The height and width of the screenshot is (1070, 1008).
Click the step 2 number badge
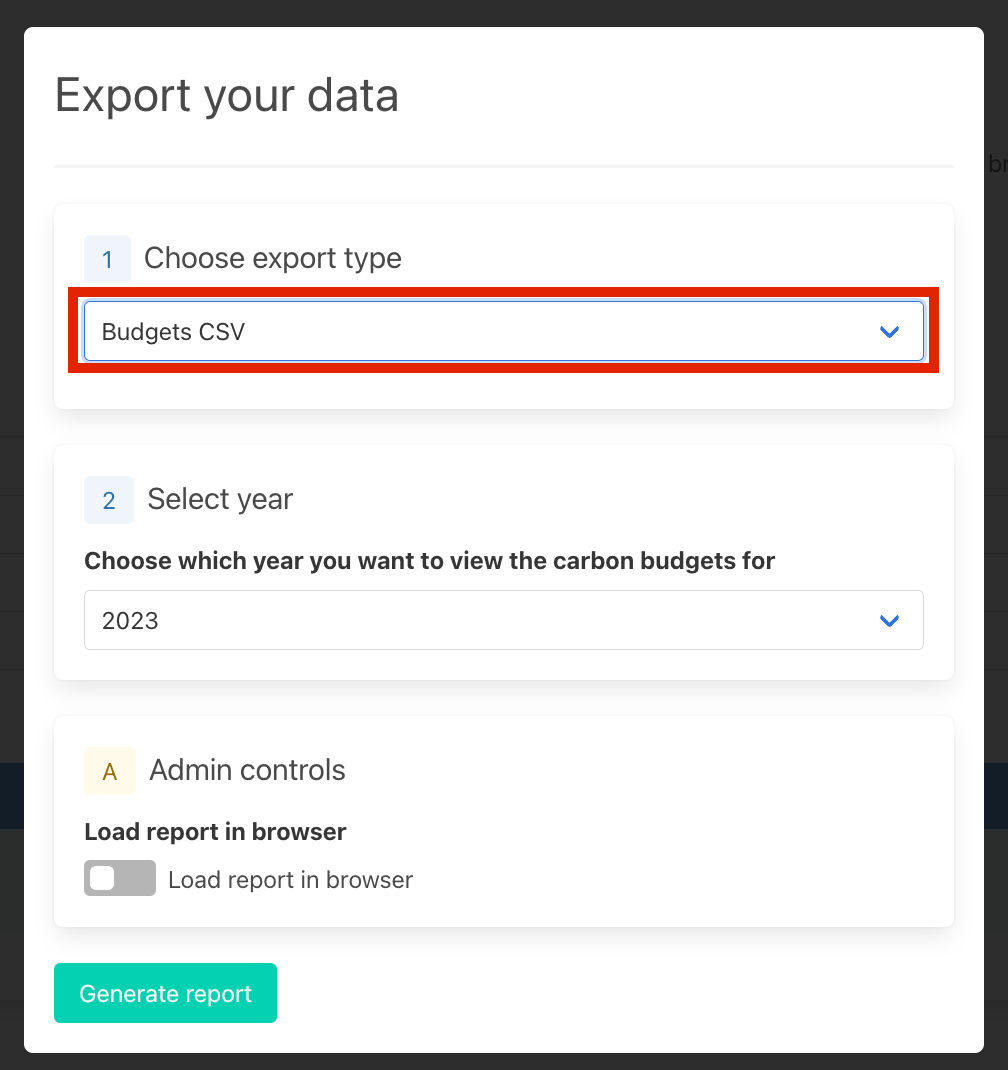point(108,500)
